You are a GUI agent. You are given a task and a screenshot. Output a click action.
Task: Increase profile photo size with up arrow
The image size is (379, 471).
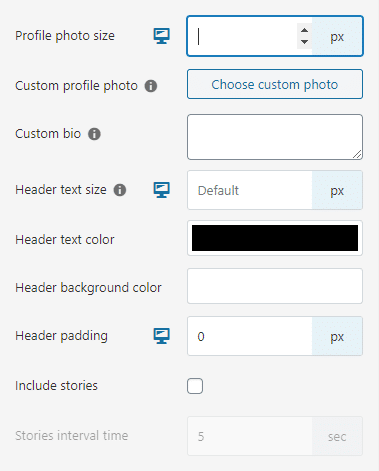pos(304,30)
